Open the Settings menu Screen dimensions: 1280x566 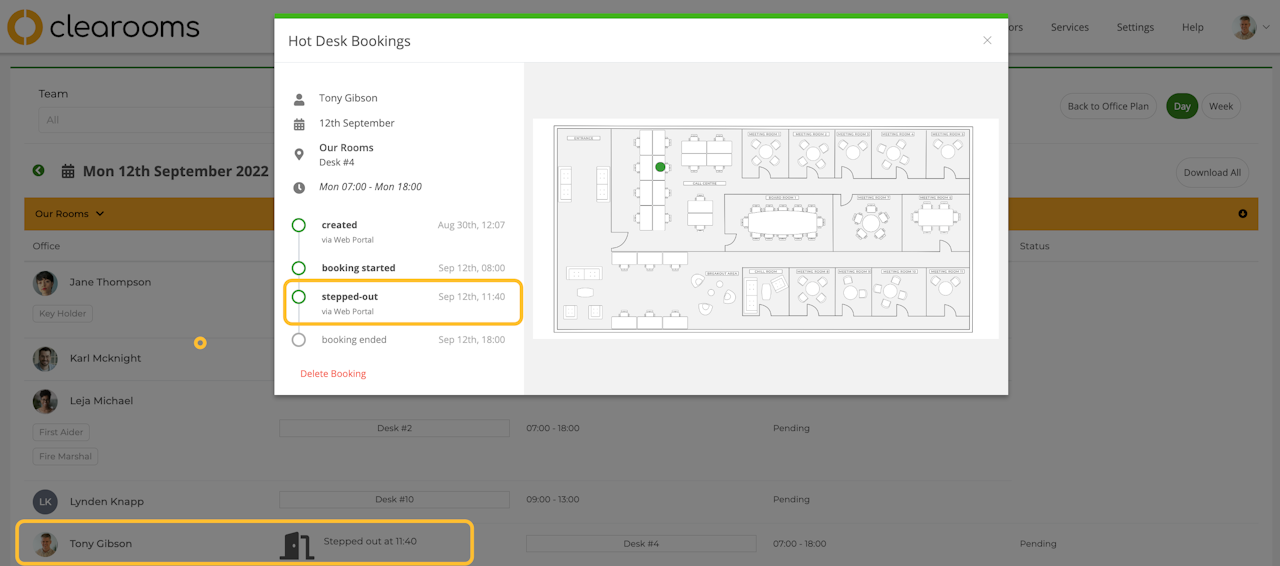point(1135,27)
